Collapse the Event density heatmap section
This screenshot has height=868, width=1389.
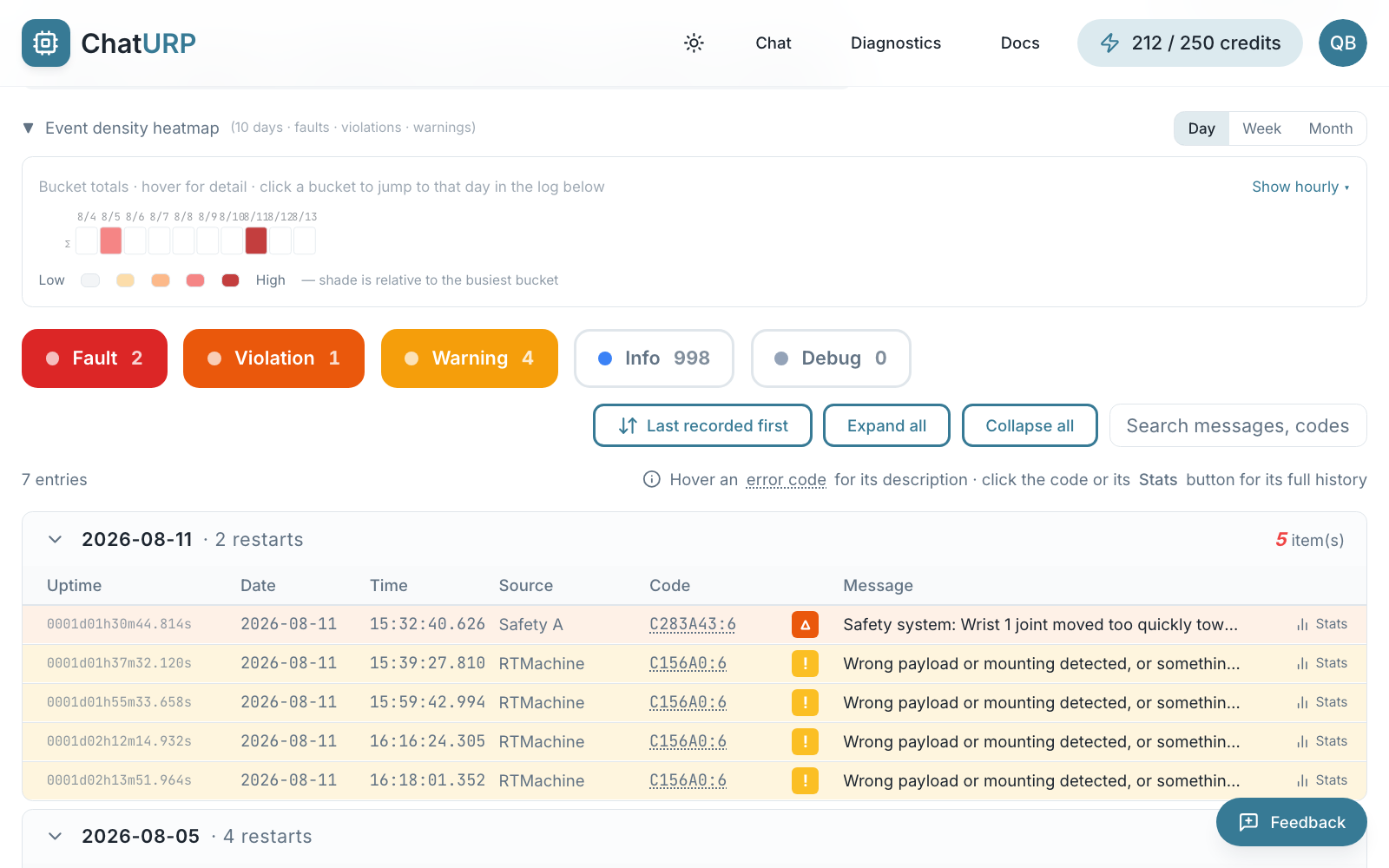tap(28, 128)
